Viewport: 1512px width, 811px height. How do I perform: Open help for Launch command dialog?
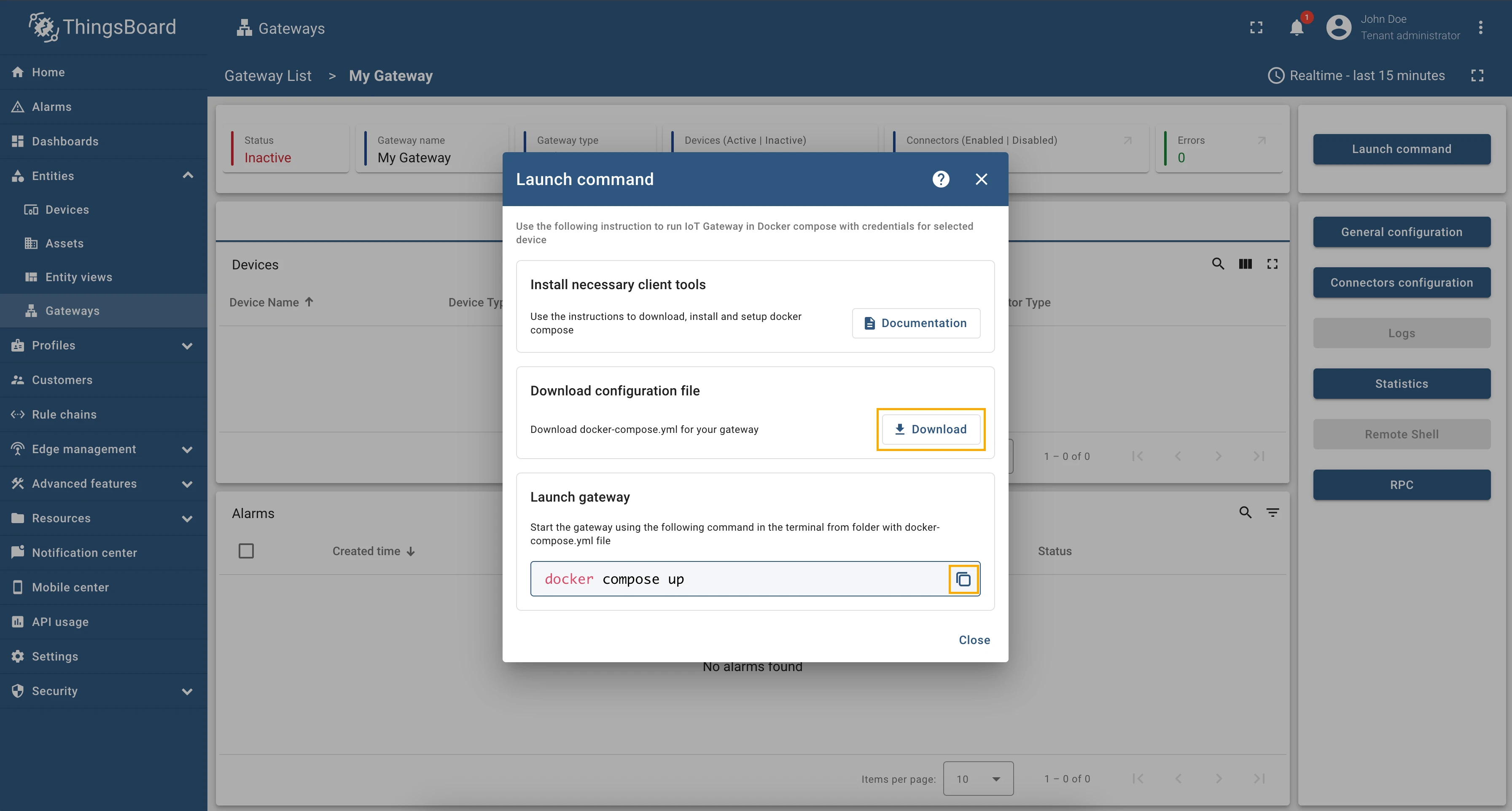pyautogui.click(x=940, y=179)
